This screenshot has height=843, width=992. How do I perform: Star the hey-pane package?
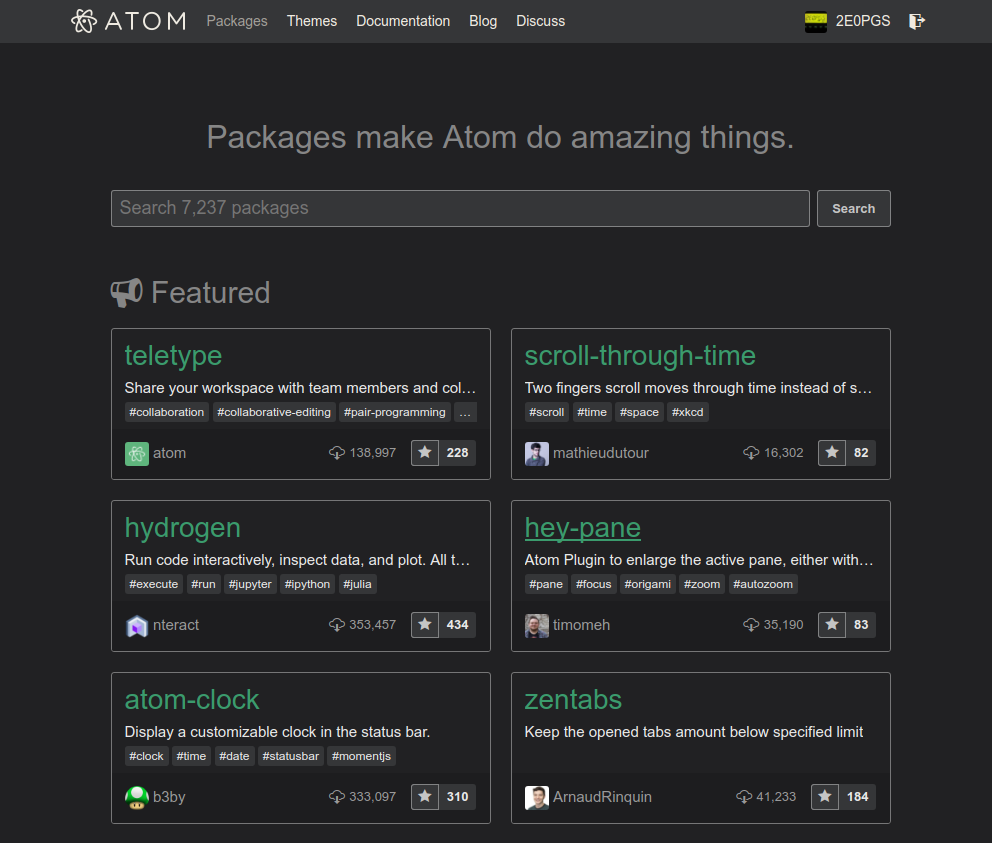[x=832, y=625]
